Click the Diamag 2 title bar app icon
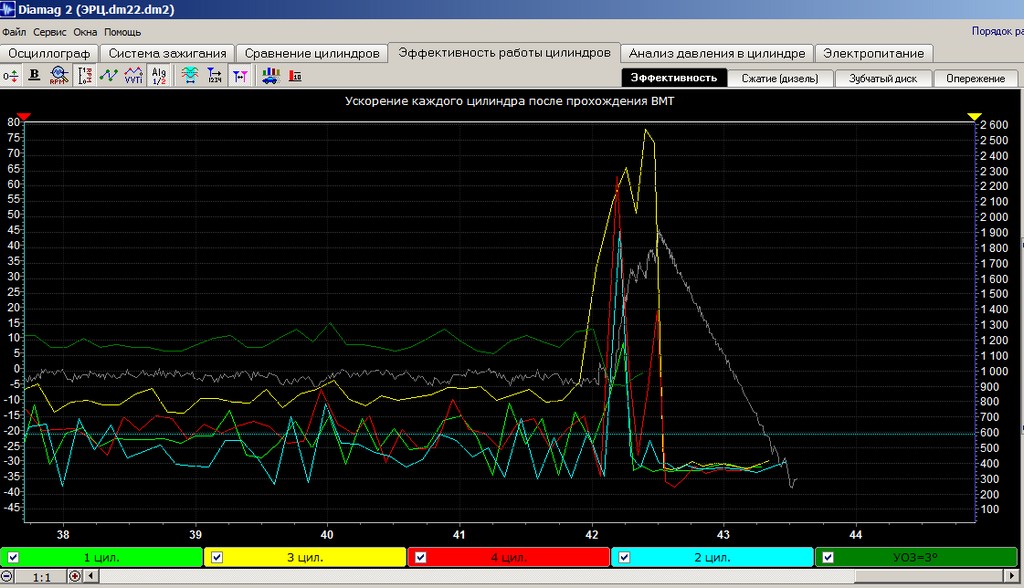 point(8,9)
